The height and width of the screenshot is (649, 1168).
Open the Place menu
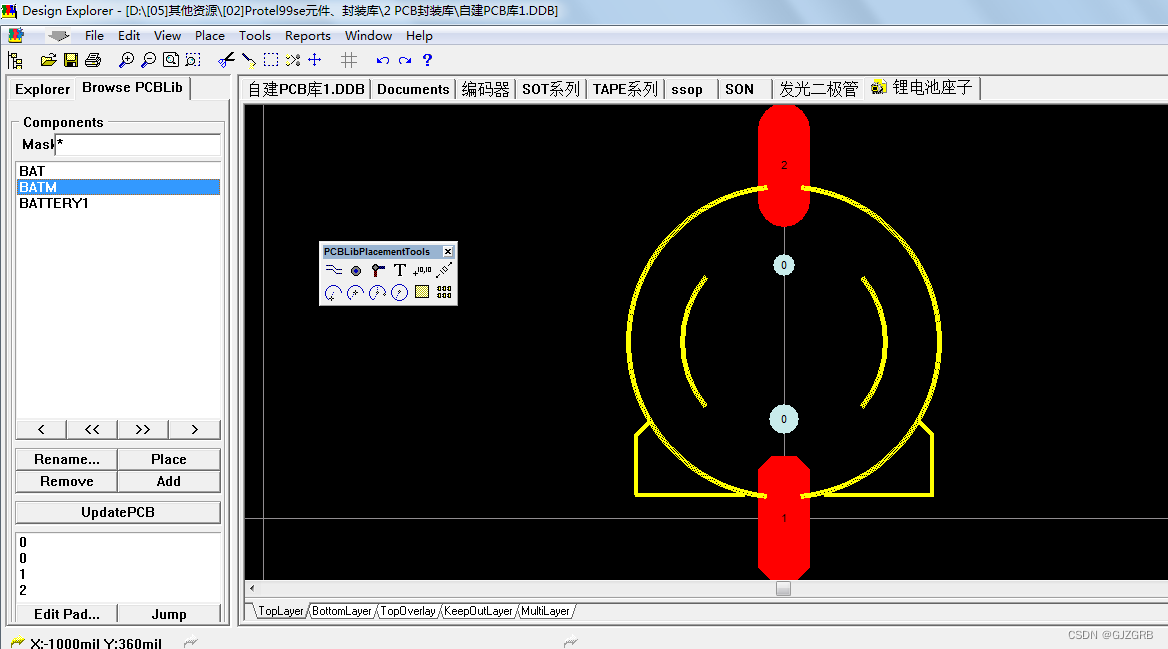pyautogui.click(x=210, y=36)
